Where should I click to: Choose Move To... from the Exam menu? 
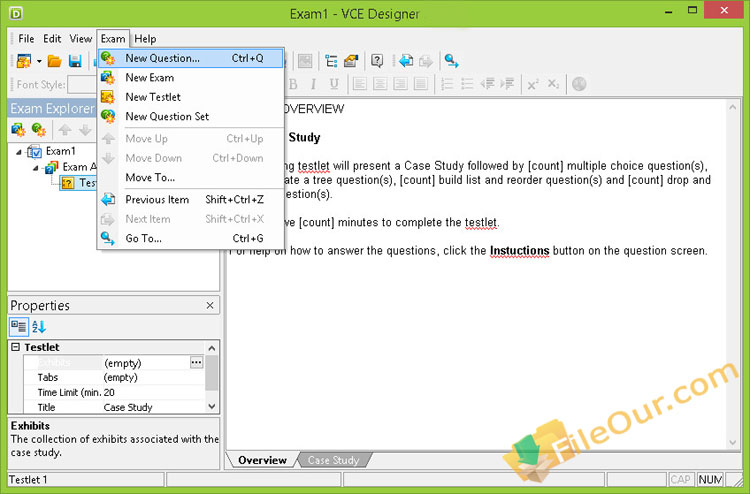pyautogui.click(x=191, y=177)
